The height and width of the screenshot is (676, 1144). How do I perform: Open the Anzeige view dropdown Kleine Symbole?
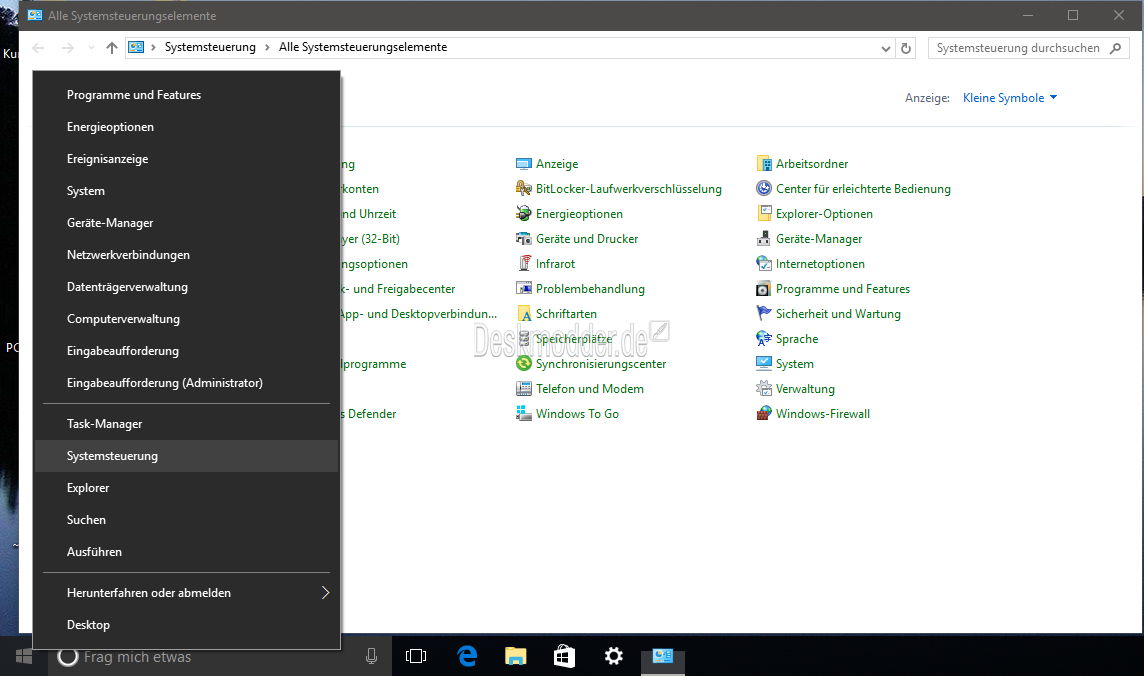tap(1009, 98)
